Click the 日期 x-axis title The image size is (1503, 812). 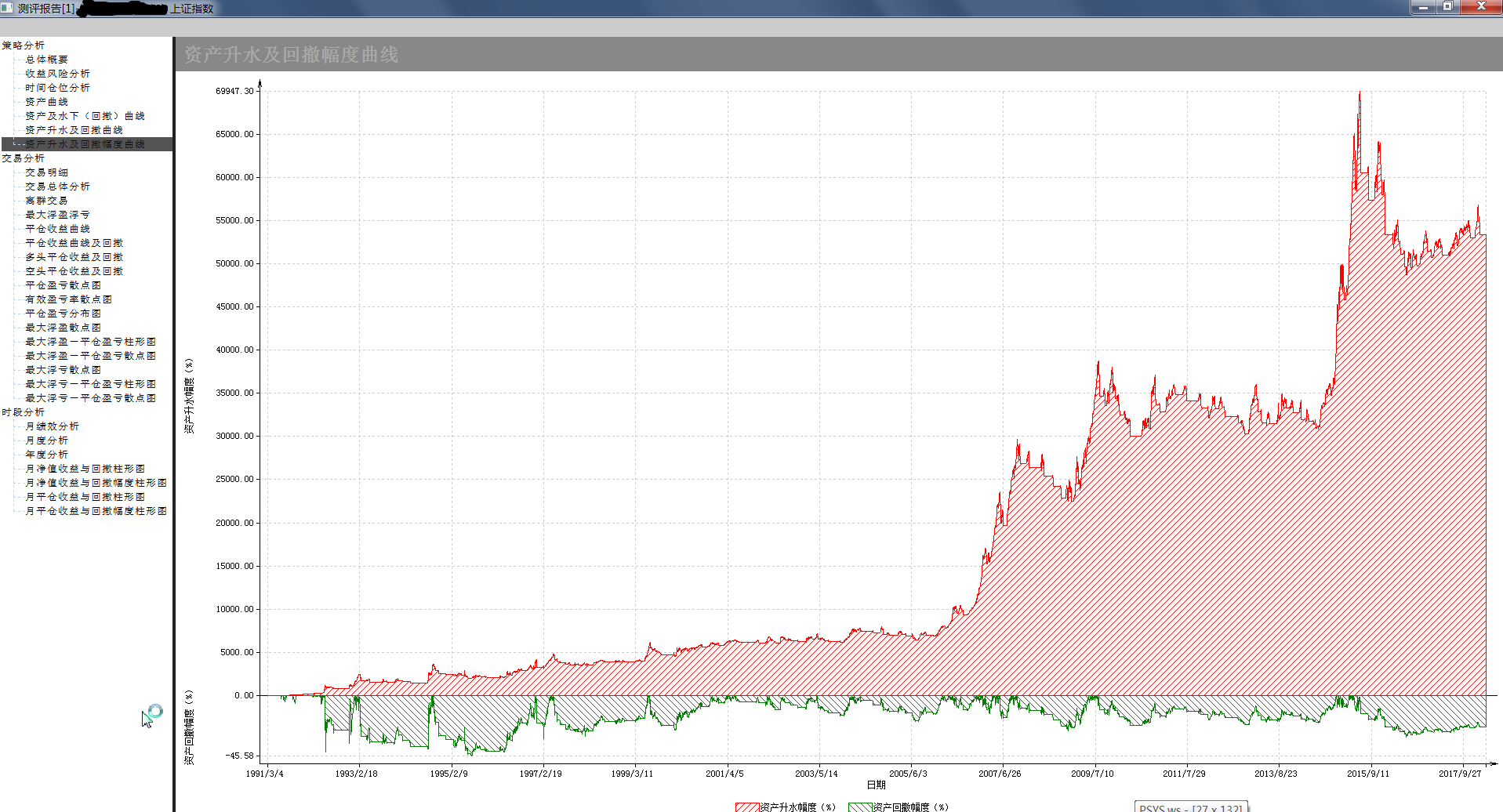876,785
